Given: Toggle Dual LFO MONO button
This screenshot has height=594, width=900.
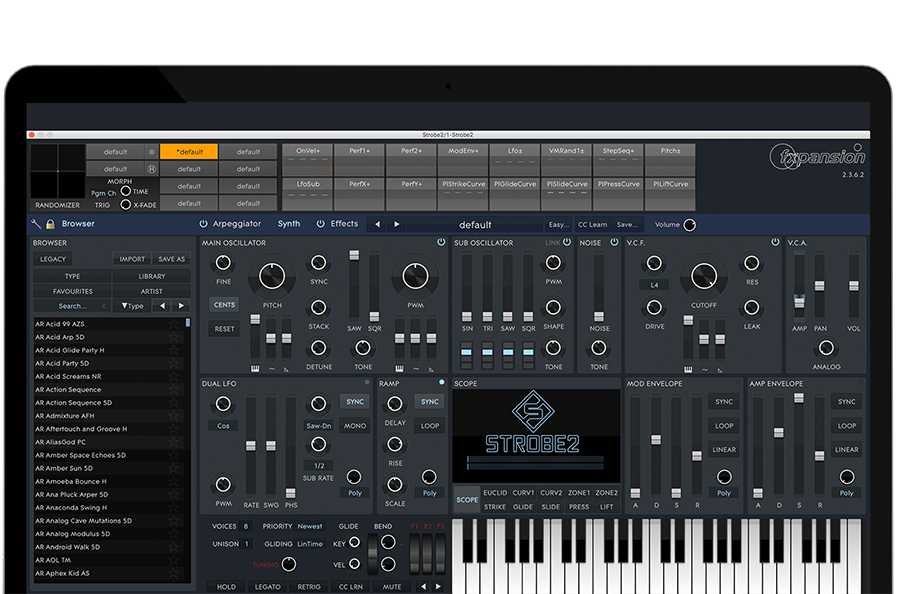Looking at the screenshot, I should [355, 426].
